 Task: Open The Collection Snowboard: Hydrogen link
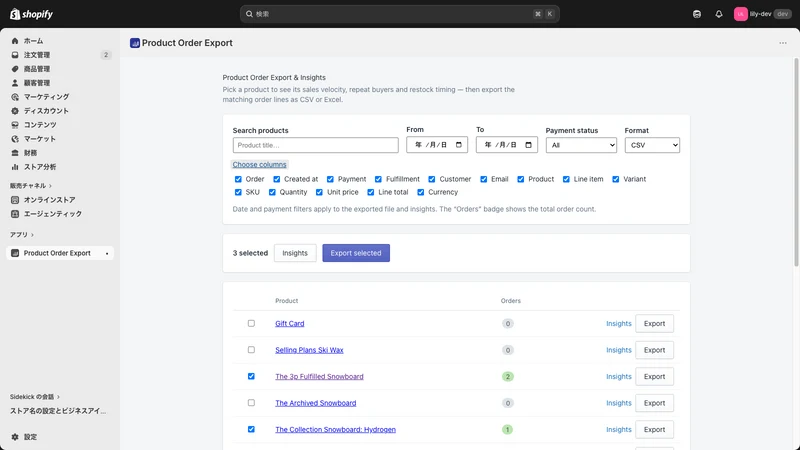pyautogui.click(x=335, y=430)
